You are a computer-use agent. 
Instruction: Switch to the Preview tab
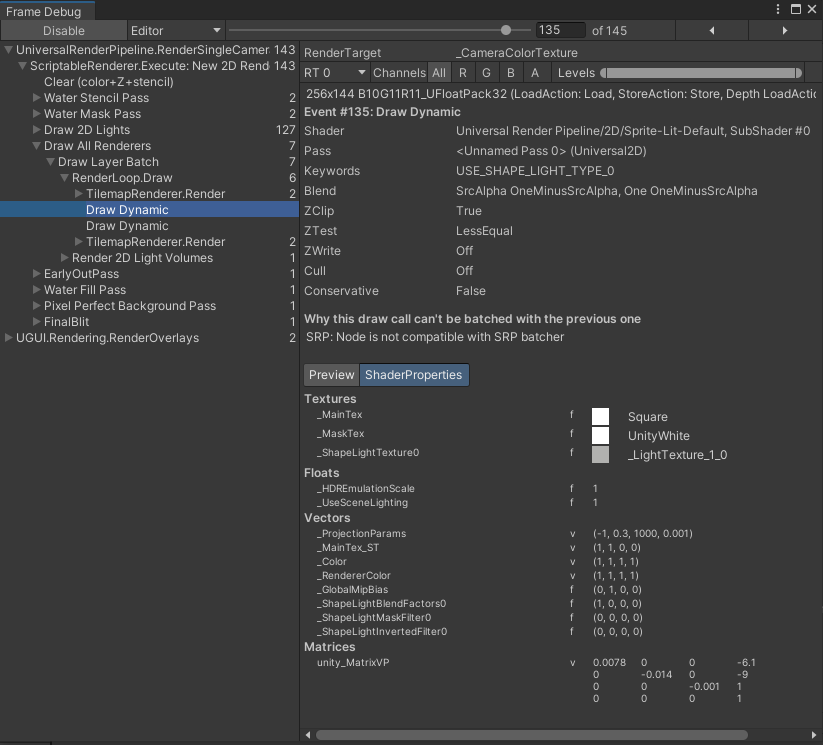click(331, 375)
